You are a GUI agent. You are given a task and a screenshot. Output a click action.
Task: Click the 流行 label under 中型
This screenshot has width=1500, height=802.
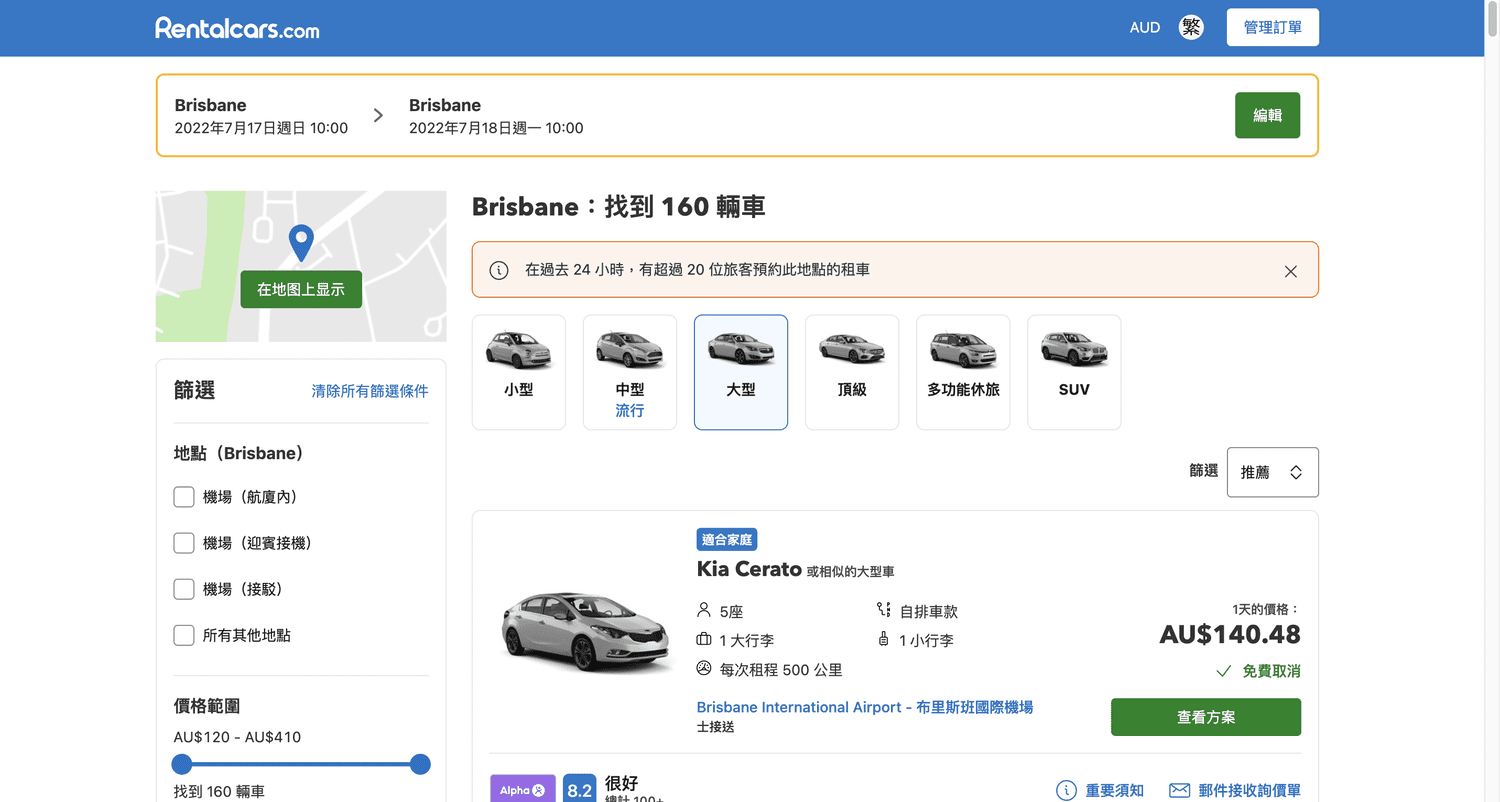pyautogui.click(x=630, y=411)
